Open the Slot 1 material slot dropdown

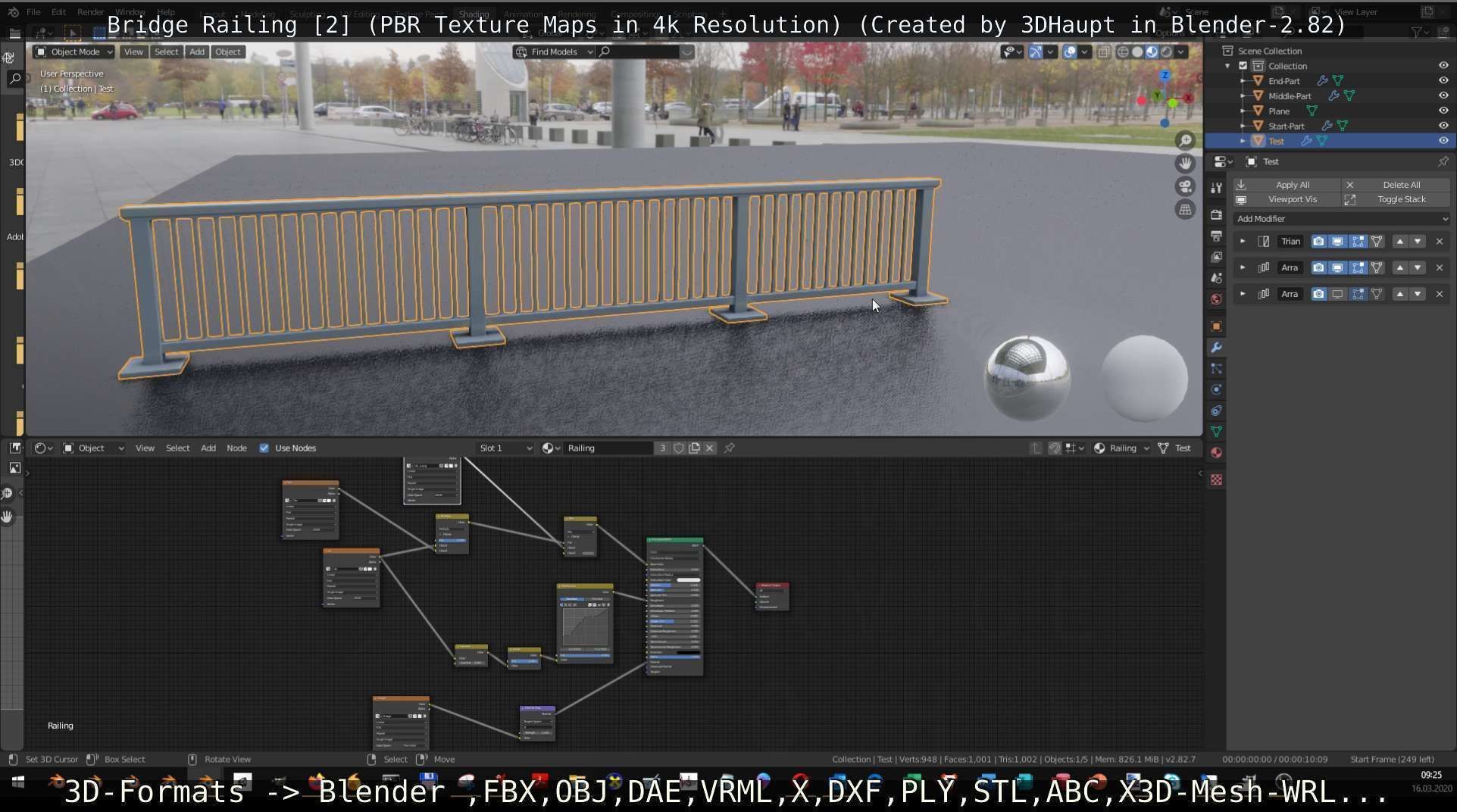click(x=505, y=448)
